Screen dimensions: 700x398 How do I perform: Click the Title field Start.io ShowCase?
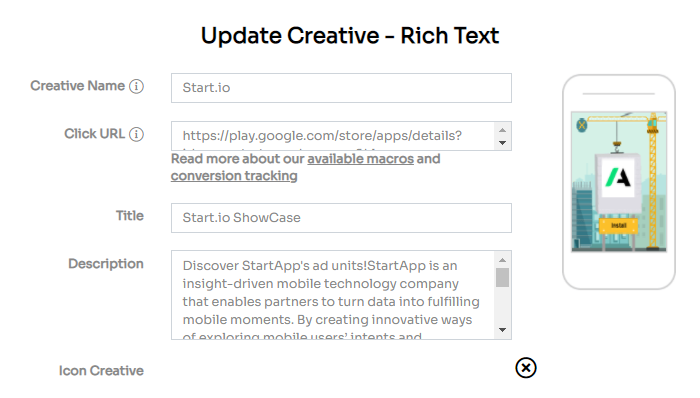click(x=341, y=218)
